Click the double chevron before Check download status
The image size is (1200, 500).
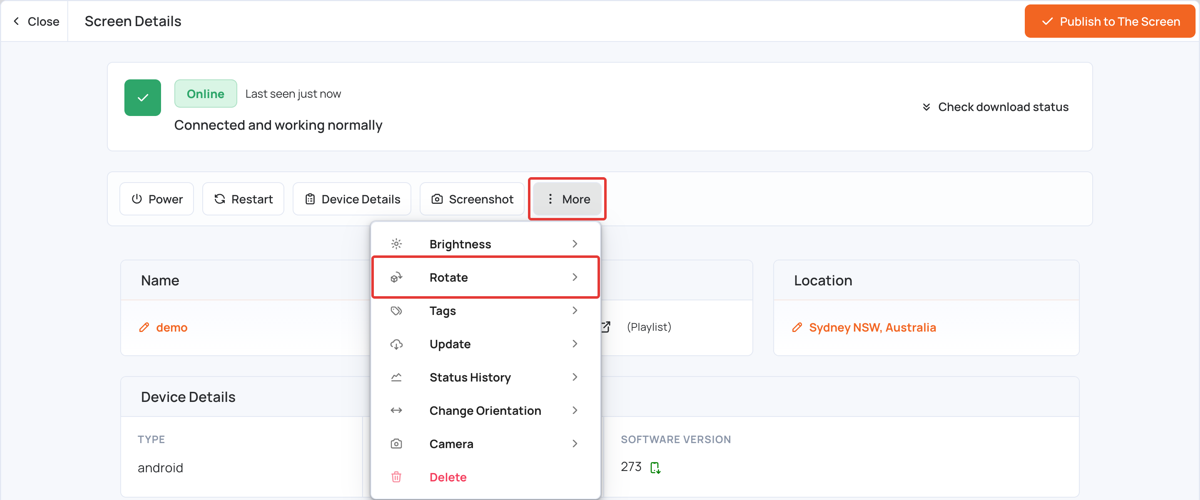tap(926, 107)
